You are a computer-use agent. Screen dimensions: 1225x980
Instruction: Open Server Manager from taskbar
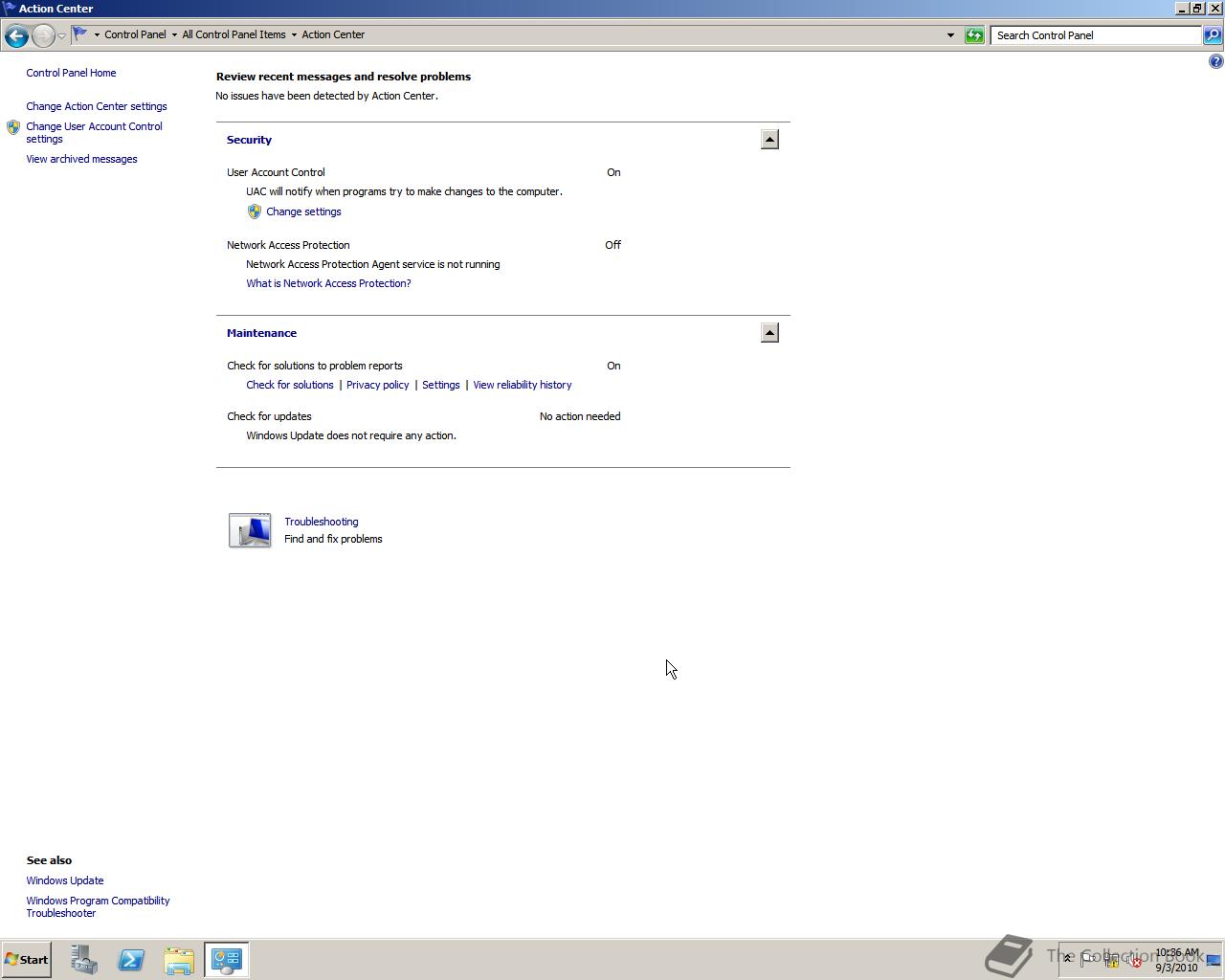[84, 960]
